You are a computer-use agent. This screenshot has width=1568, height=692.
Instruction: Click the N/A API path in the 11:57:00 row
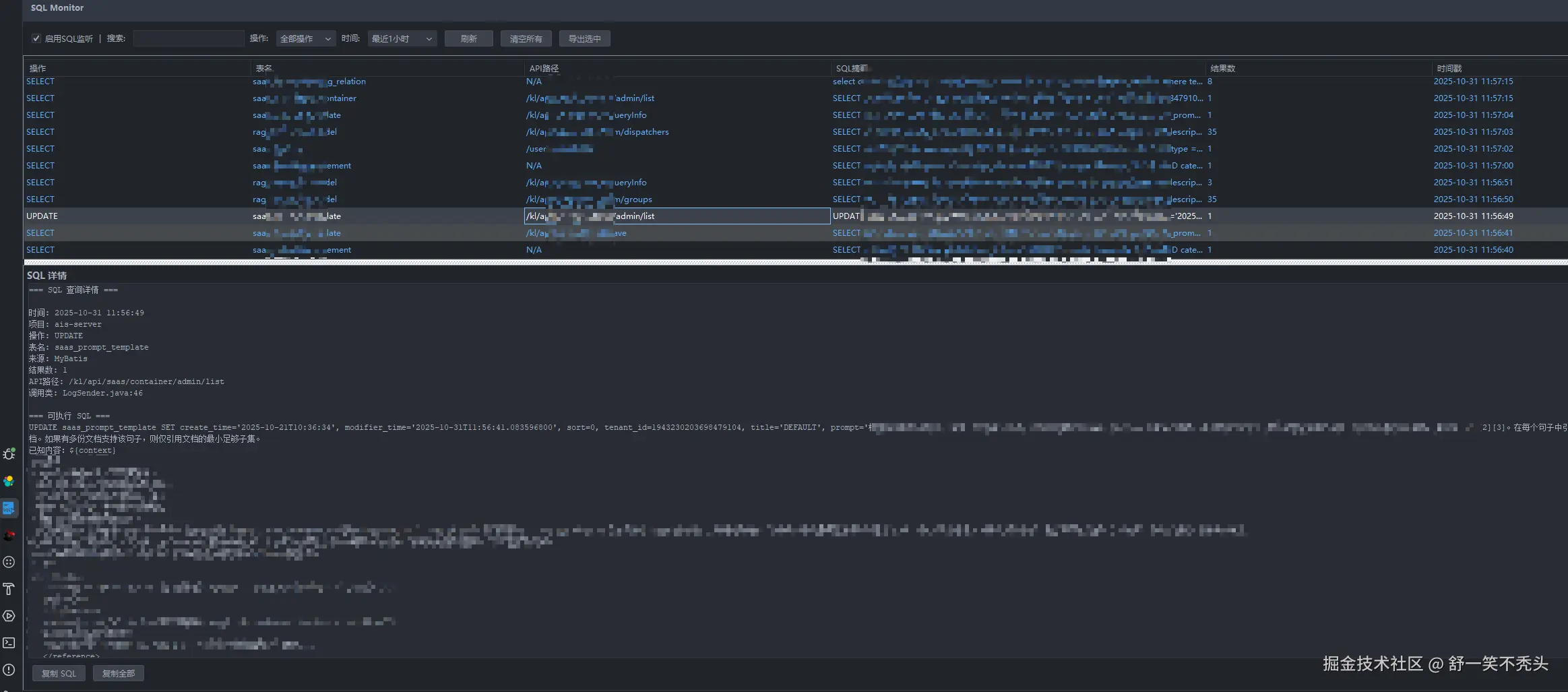[x=534, y=166]
